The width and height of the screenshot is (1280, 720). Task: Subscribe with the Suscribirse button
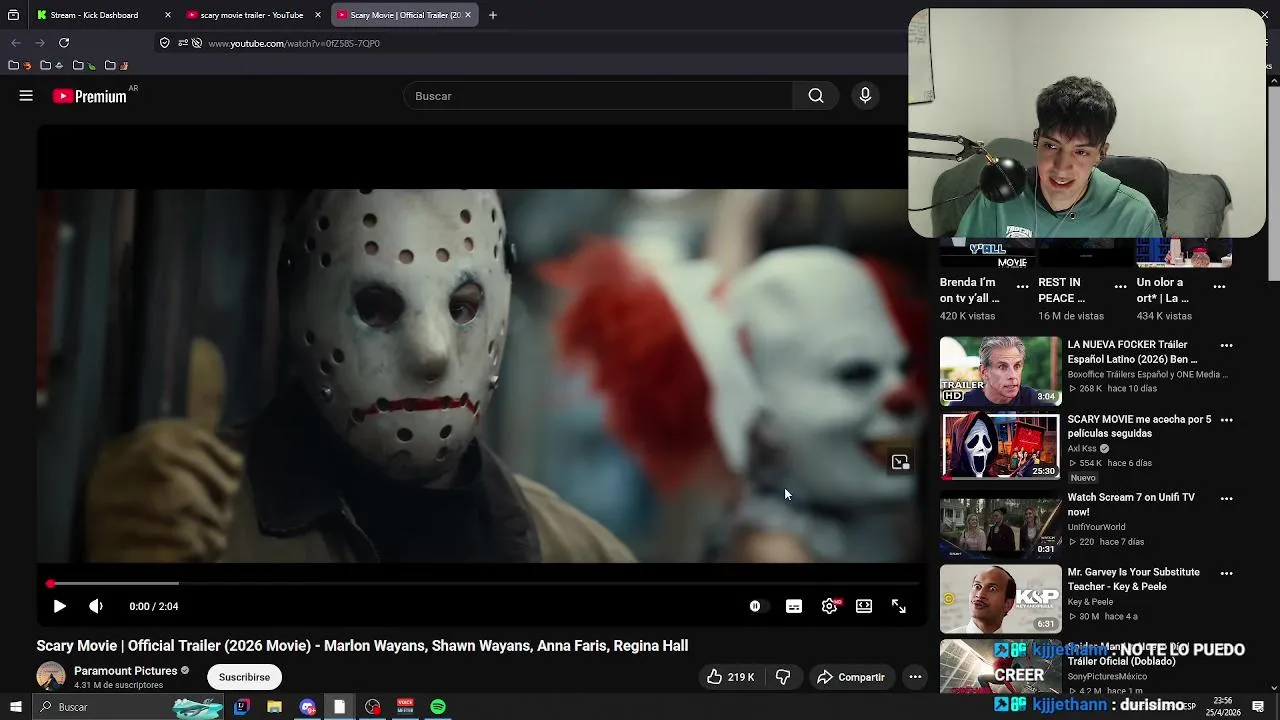[x=244, y=677]
